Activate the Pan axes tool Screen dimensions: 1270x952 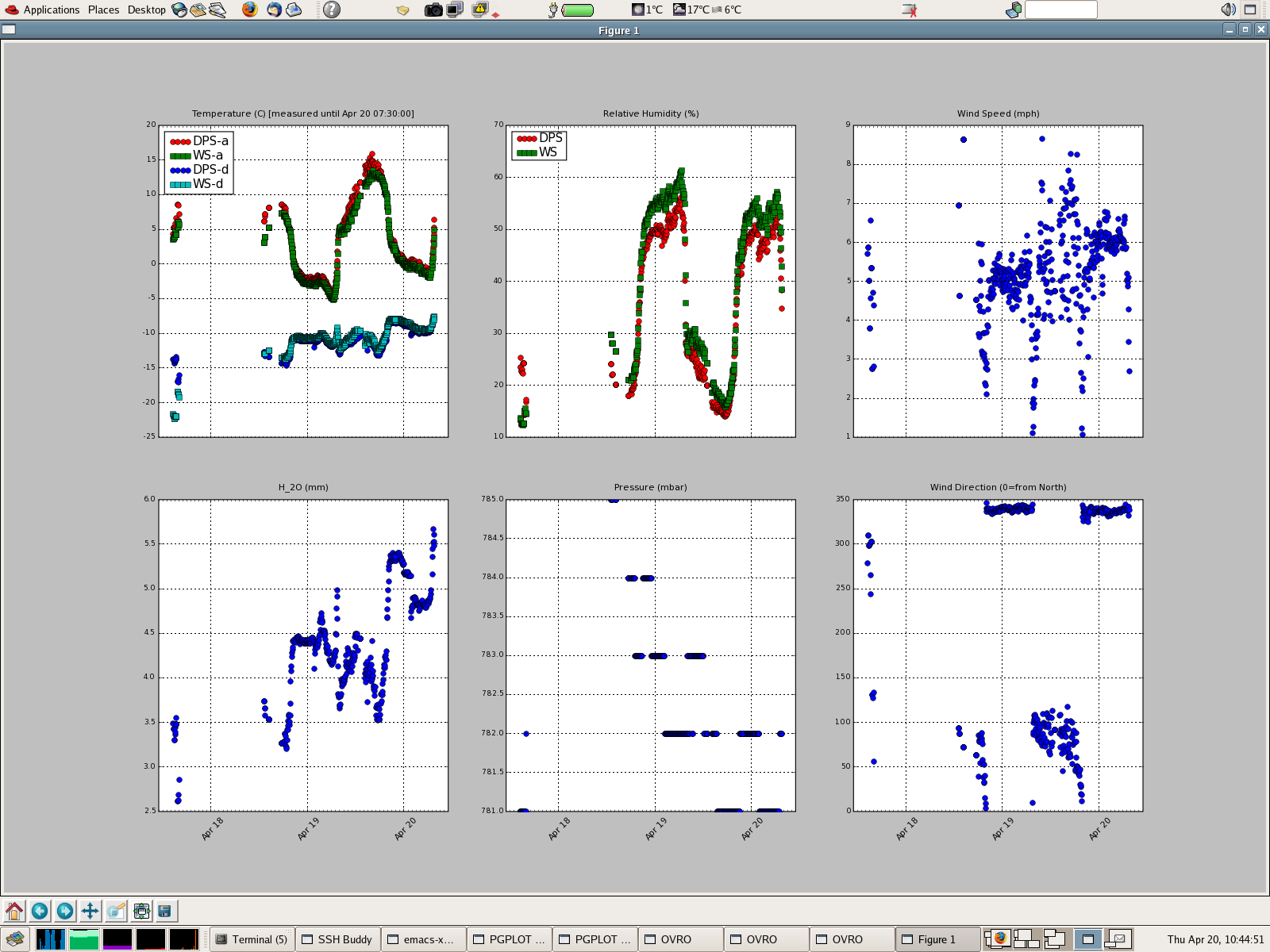(x=90, y=911)
